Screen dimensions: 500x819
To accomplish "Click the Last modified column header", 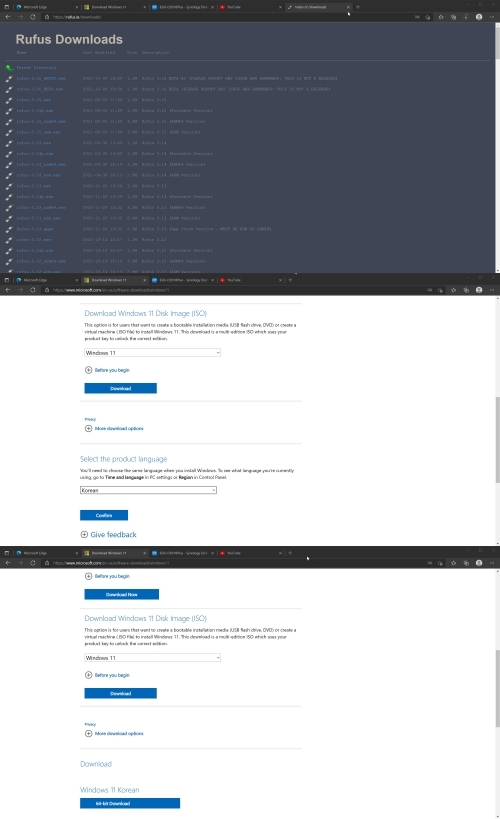I will click(x=99, y=53).
